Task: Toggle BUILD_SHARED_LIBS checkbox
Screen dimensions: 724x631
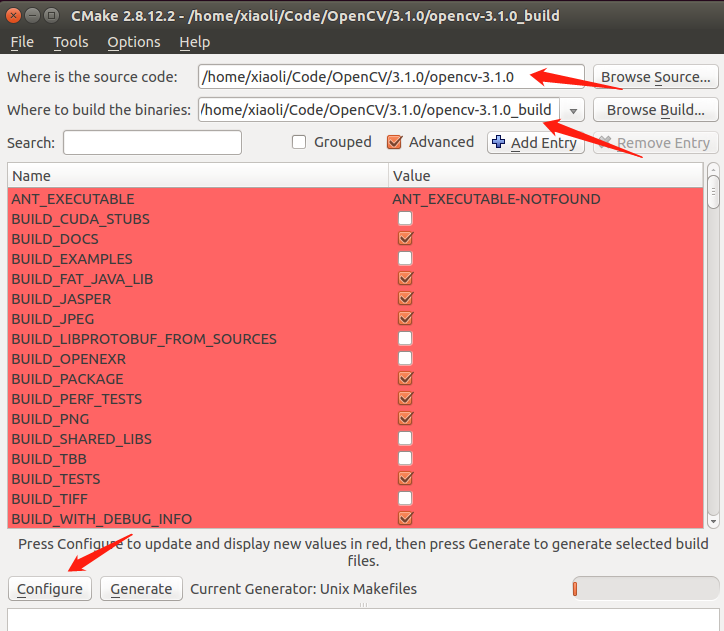Action: [x=405, y=438]
